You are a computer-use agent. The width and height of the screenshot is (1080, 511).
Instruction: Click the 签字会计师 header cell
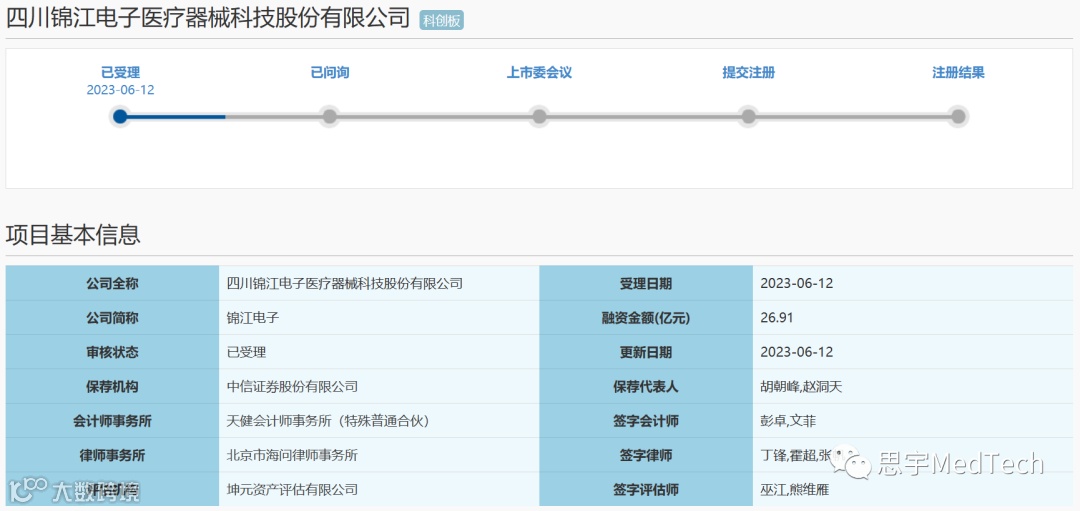646,421
